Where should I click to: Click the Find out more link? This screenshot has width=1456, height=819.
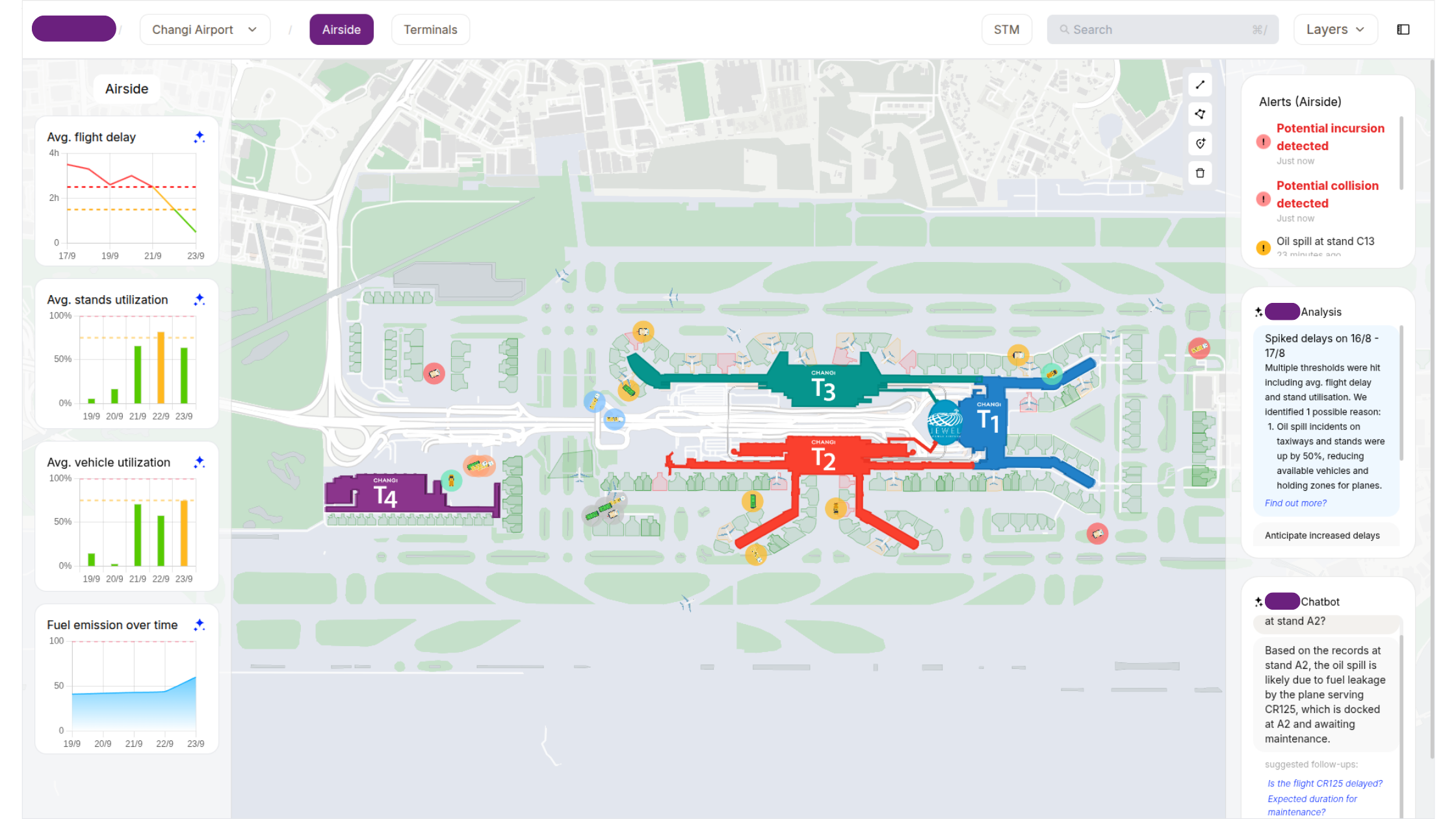coord(1295,503)
